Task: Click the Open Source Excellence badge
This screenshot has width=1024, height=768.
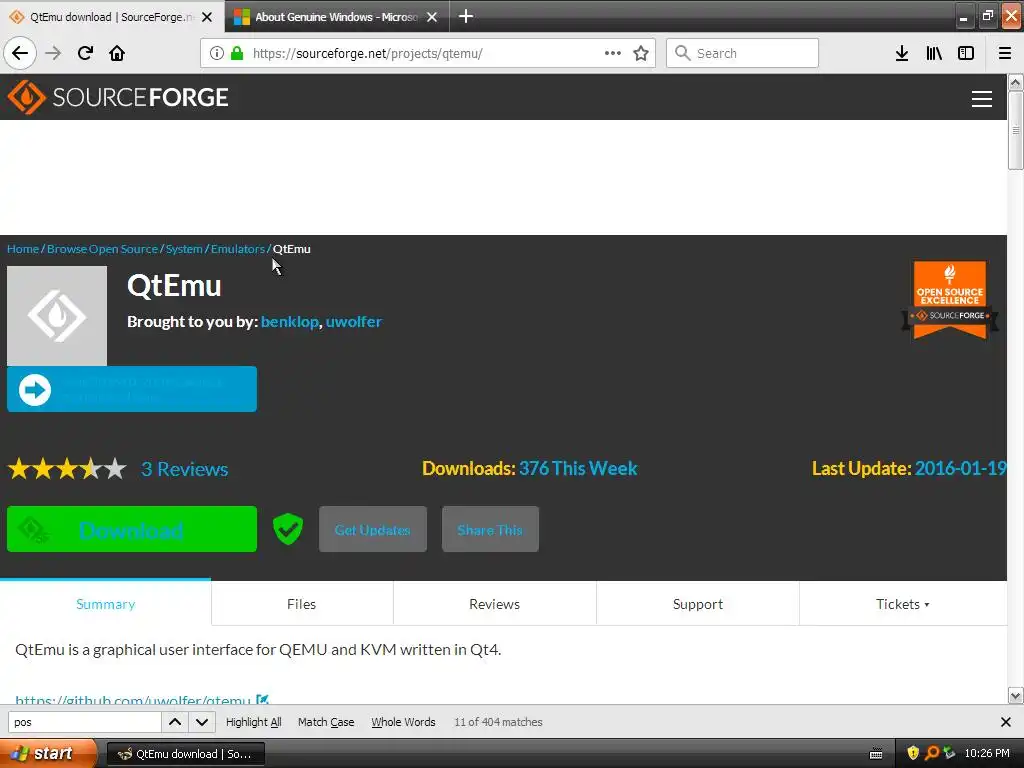Action: [x=950, y=300]
